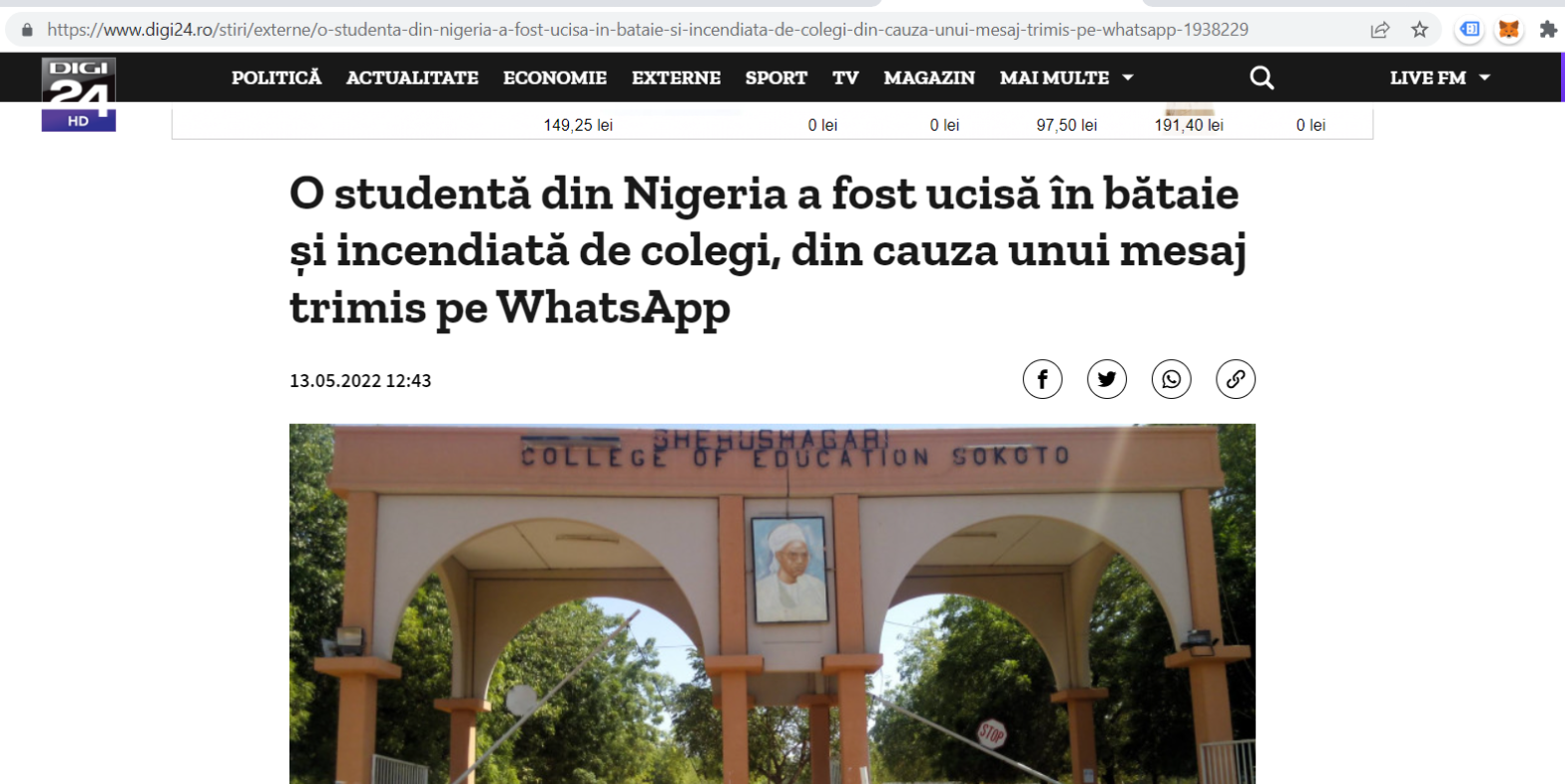Expand the LIVE FM dropdown
Screen dimensions: 1565x784
tap(1440, 78)
